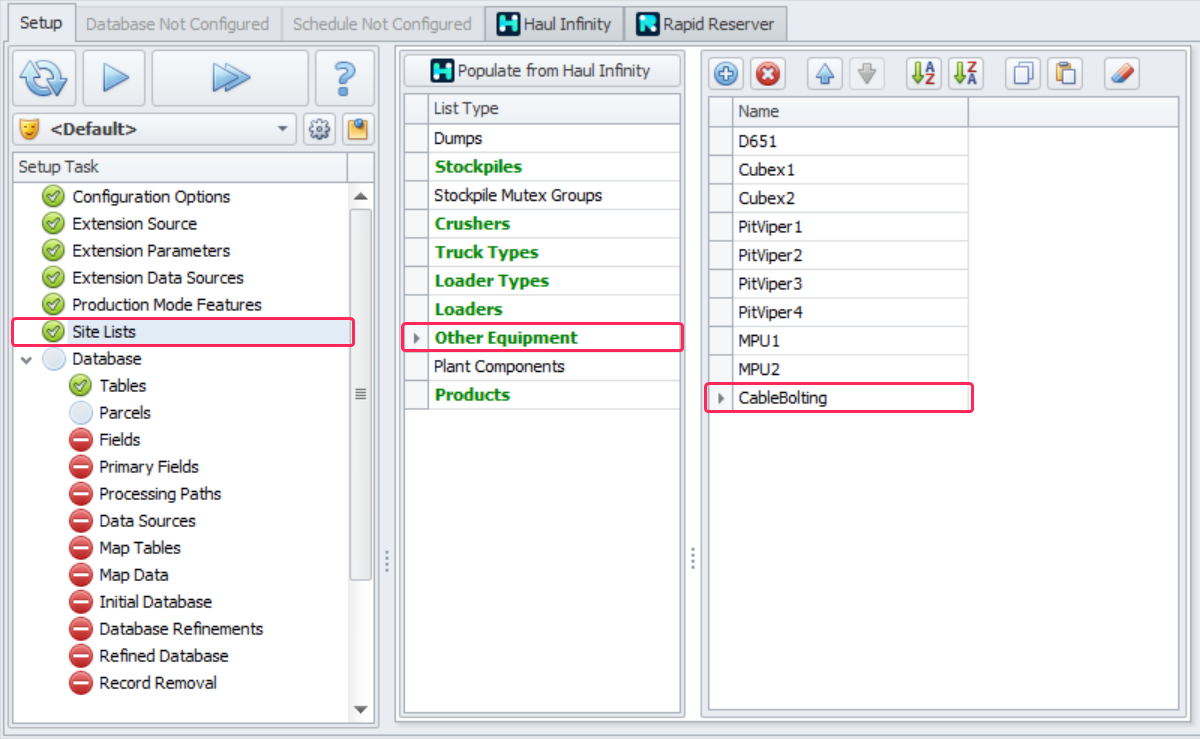Select the Fields task
Image resolution: width=1200 pixels, height=739 pixels.
pyautogui.click(x=119, y=440)
